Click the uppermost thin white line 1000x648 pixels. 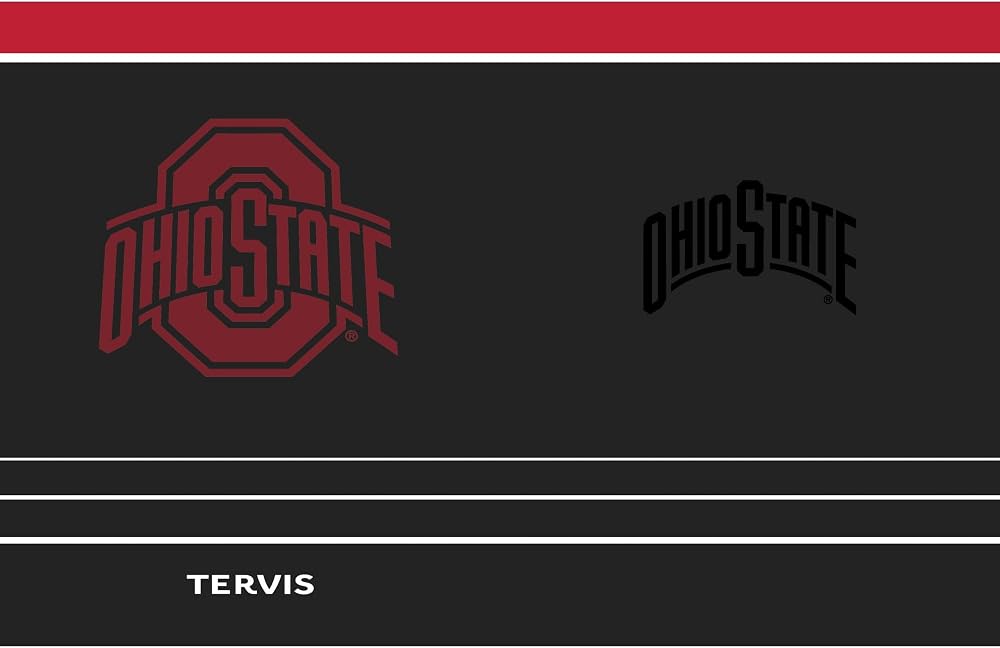(x=500, y=459)
